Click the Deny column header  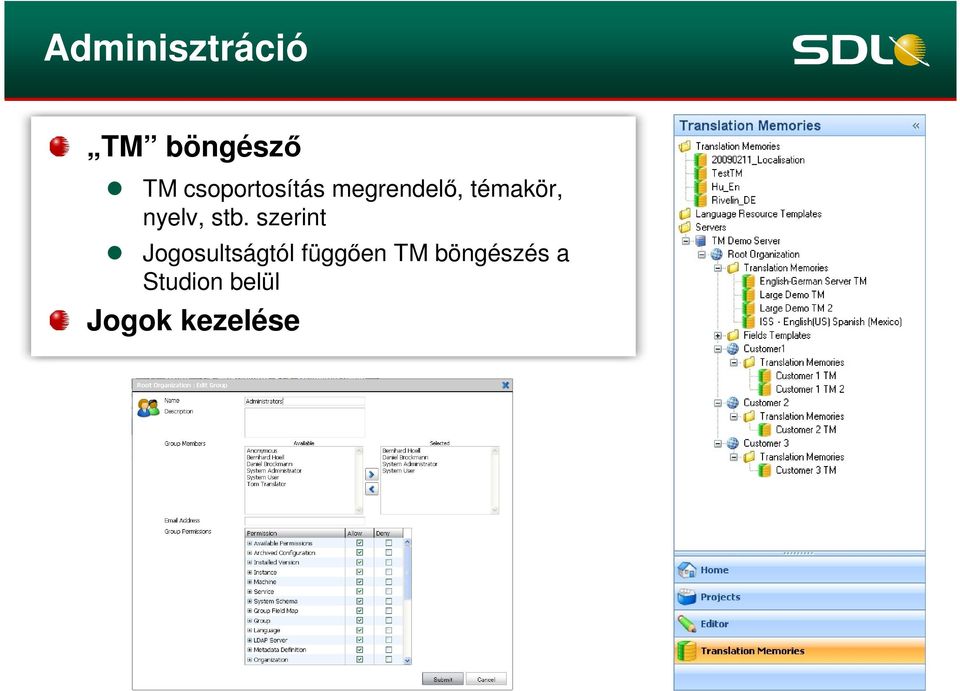click(389, 533)
